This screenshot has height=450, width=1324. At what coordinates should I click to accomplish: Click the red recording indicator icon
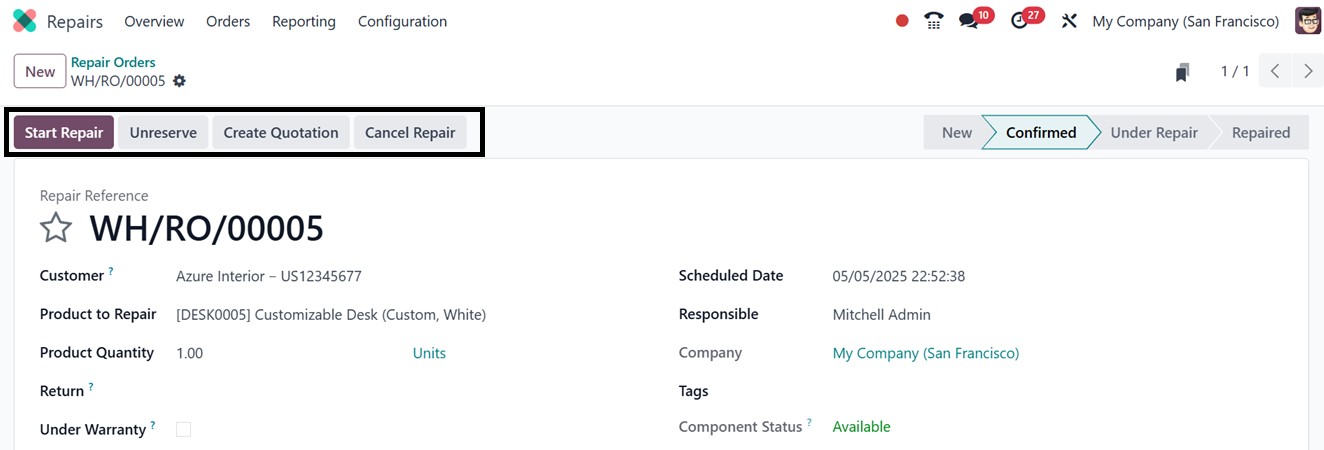click(902, 21)
